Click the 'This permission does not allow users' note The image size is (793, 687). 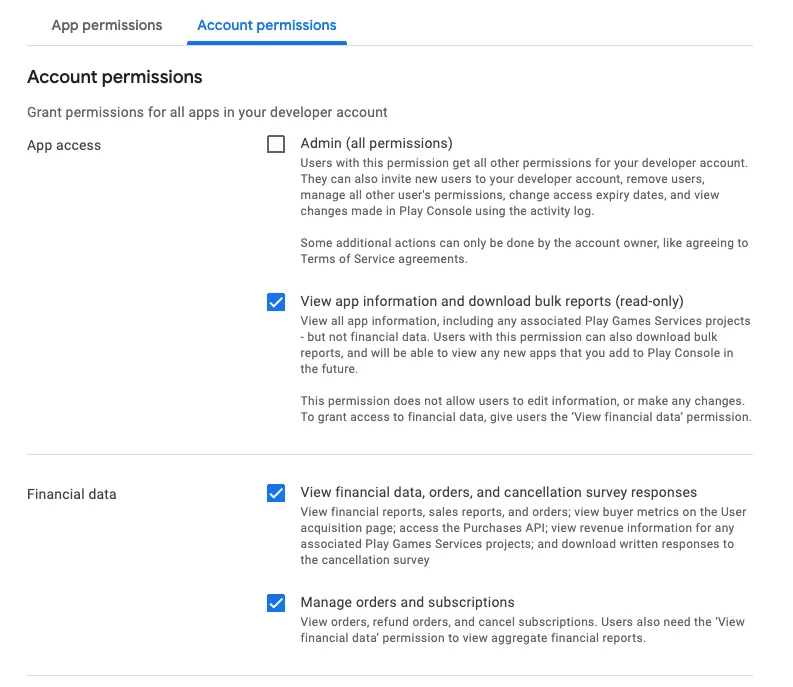524,409
